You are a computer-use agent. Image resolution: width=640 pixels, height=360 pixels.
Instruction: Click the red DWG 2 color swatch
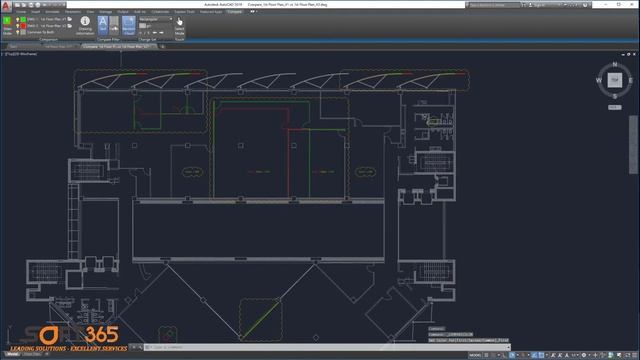pyautogui.click(x=23, y=26)
